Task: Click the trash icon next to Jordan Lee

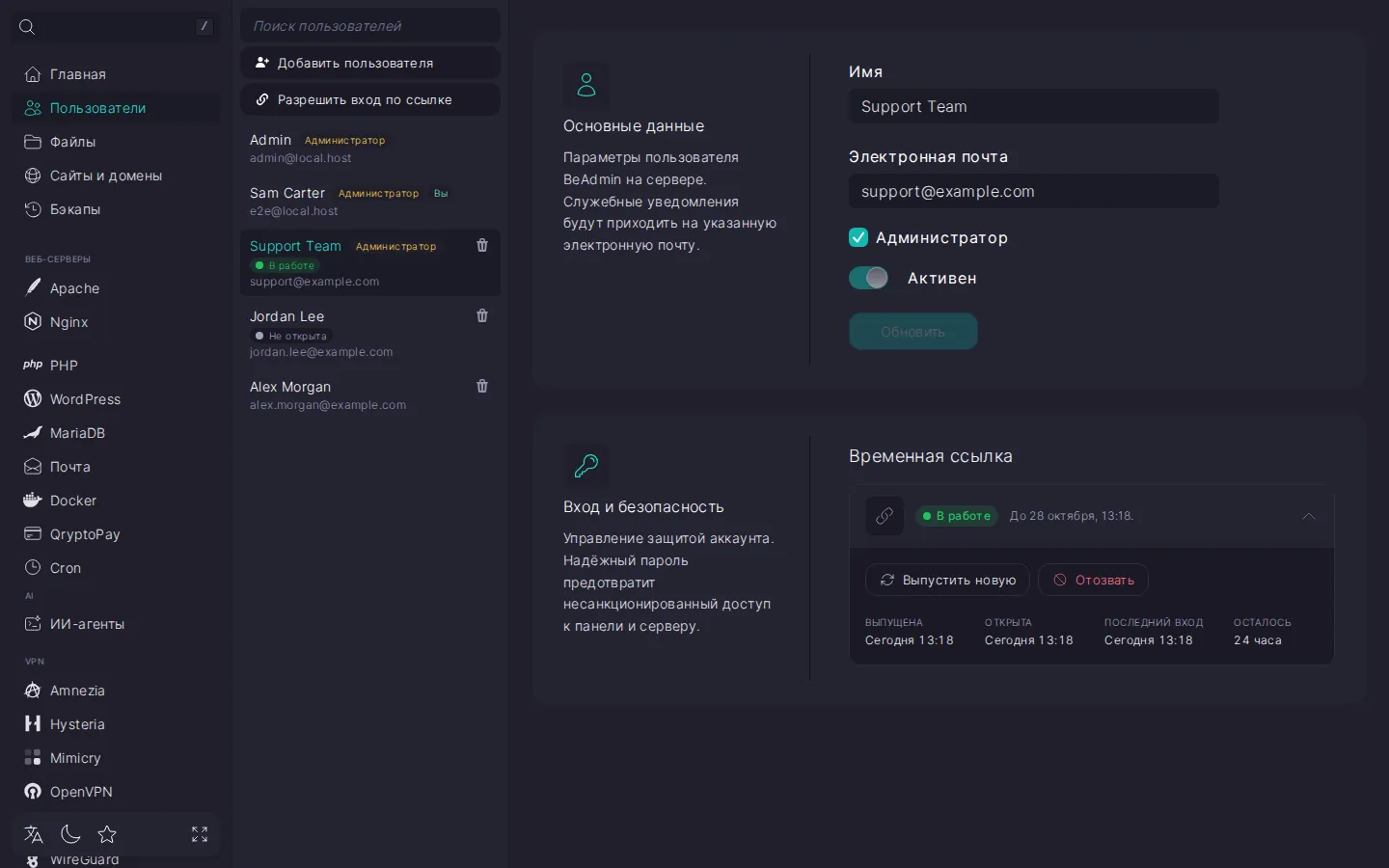Action: point(482,316)
